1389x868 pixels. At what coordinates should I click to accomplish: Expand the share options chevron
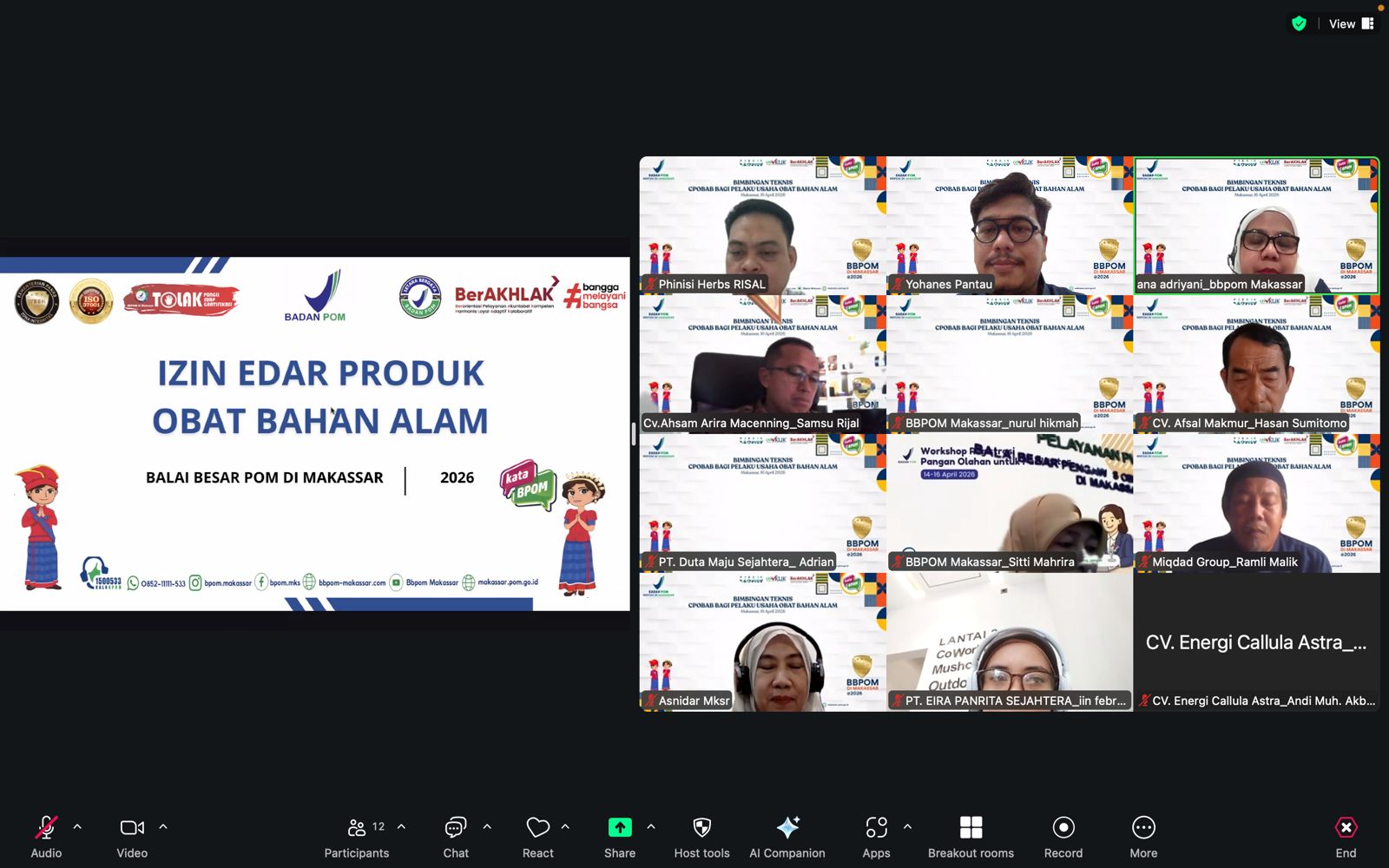click(651, 827)
